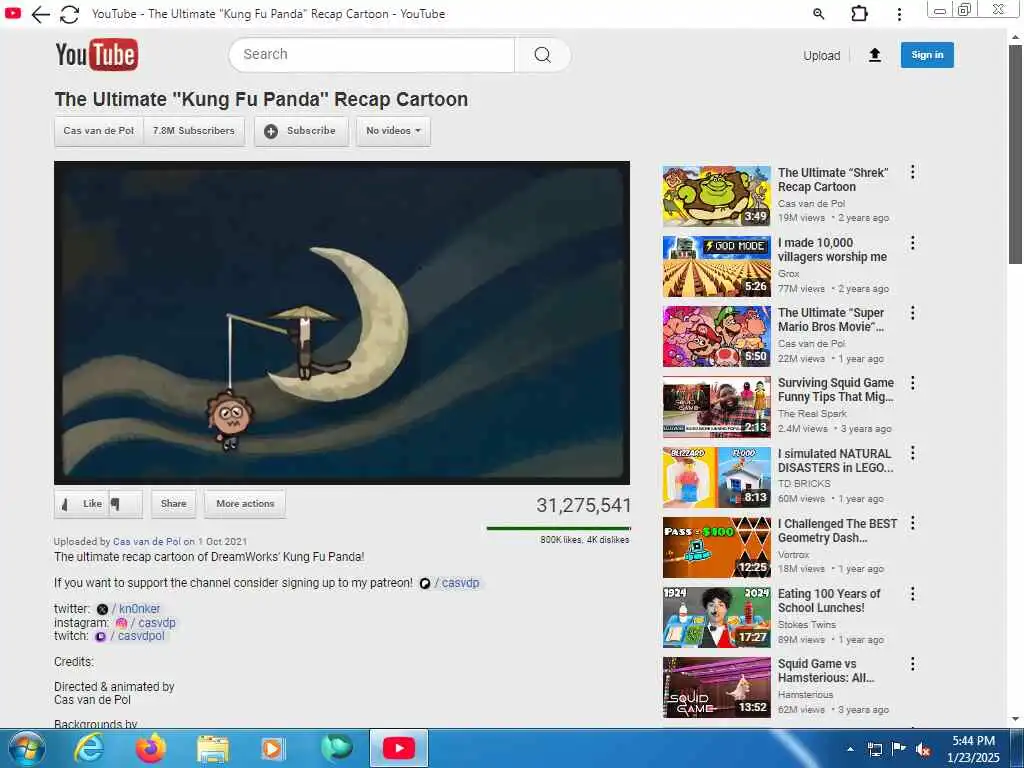The width and height of the screenshot is (1024, 768).
Task: Click the Sign in button
Action: (927, 55)
